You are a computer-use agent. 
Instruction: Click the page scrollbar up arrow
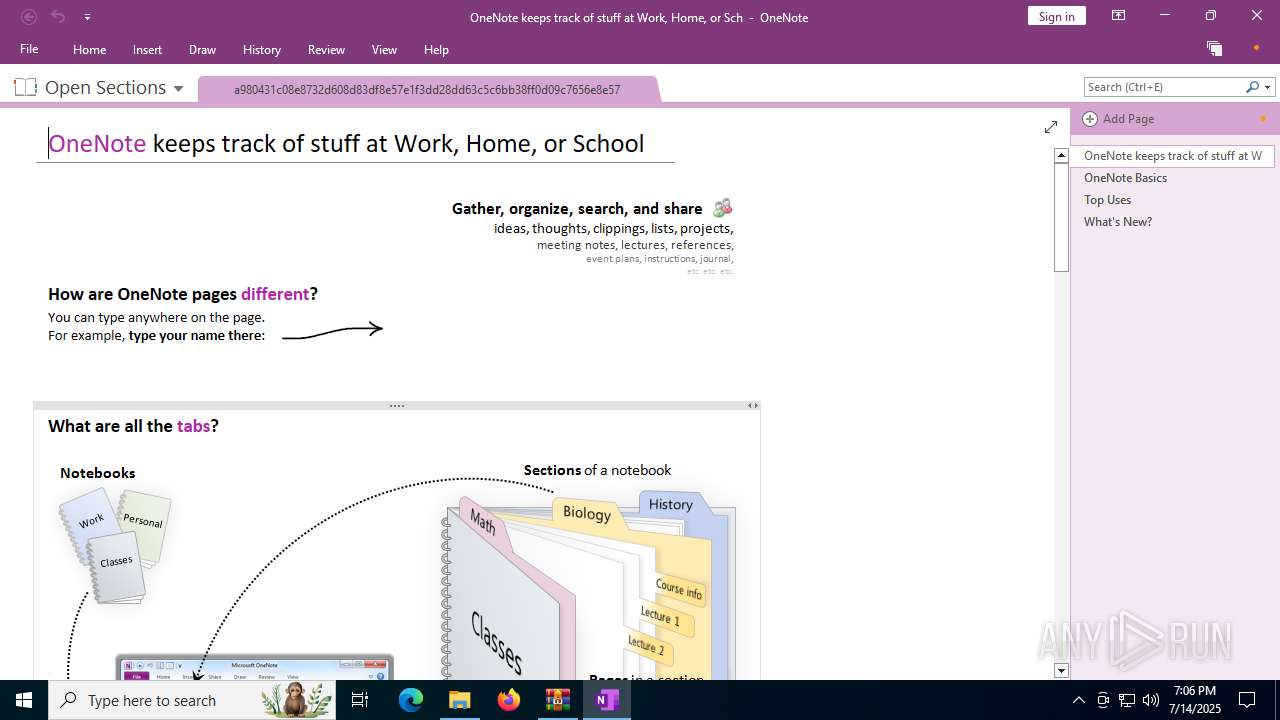(x=1062, y=155)
